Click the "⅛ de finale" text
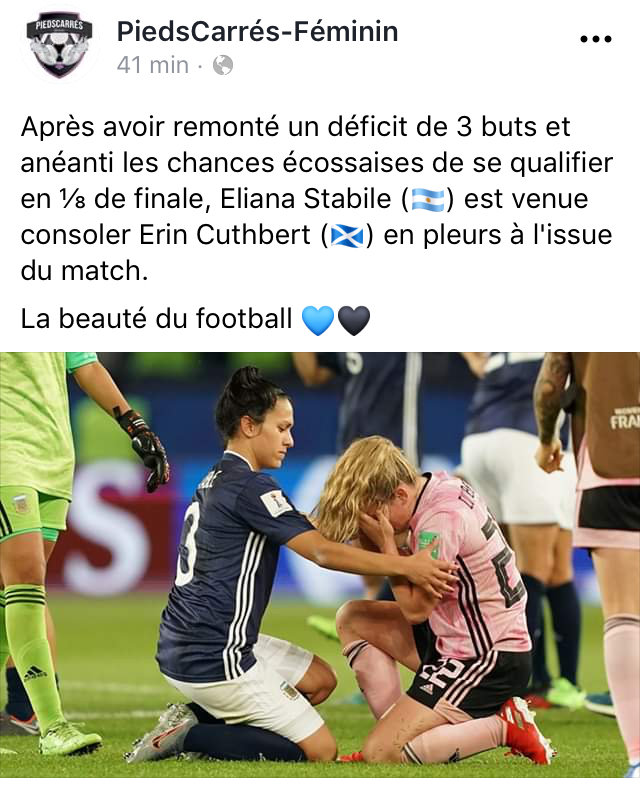Screen dimensions: 640x788 click(x=131, y=199)
